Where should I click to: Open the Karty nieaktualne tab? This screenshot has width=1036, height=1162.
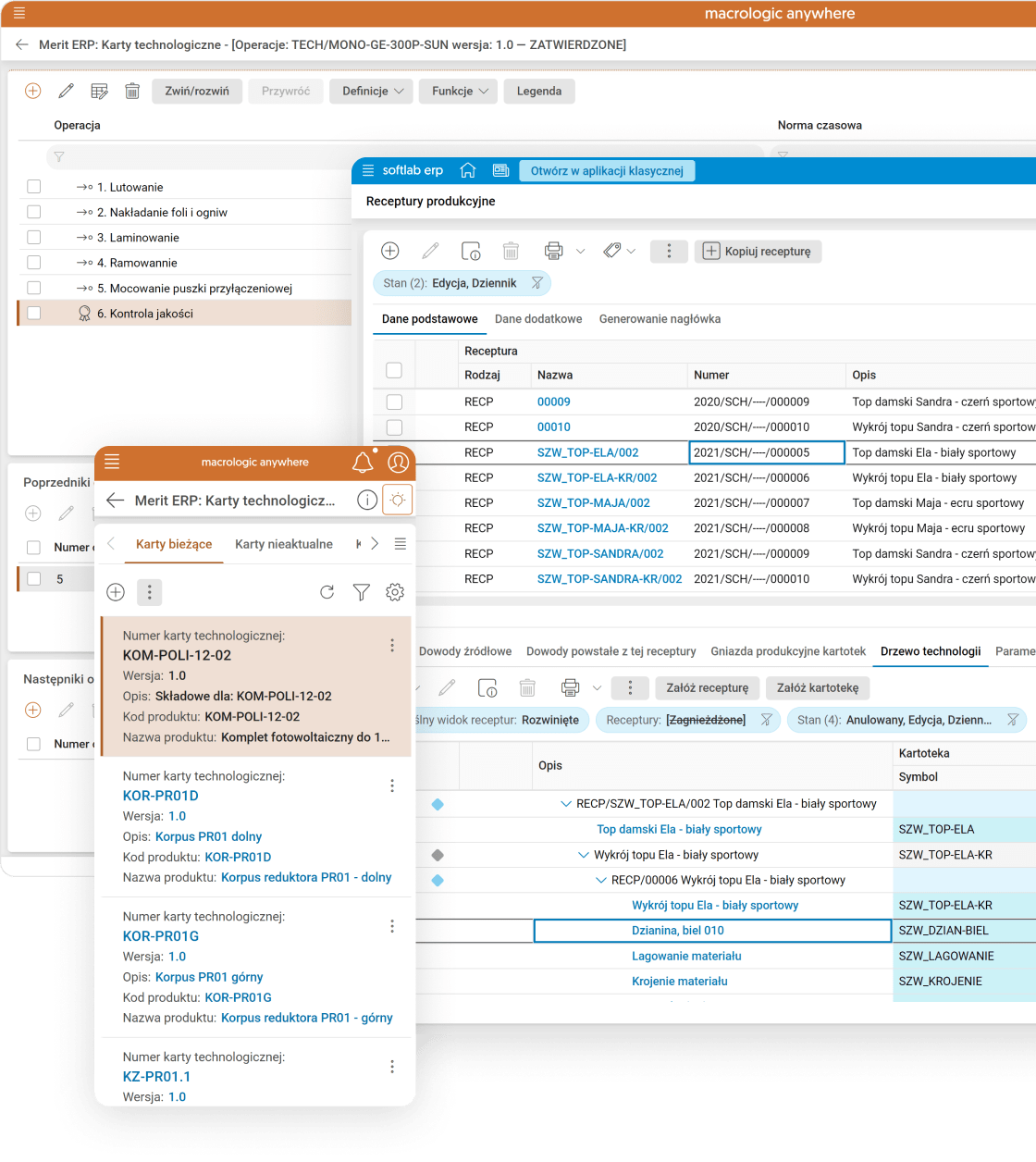[283, 544]
